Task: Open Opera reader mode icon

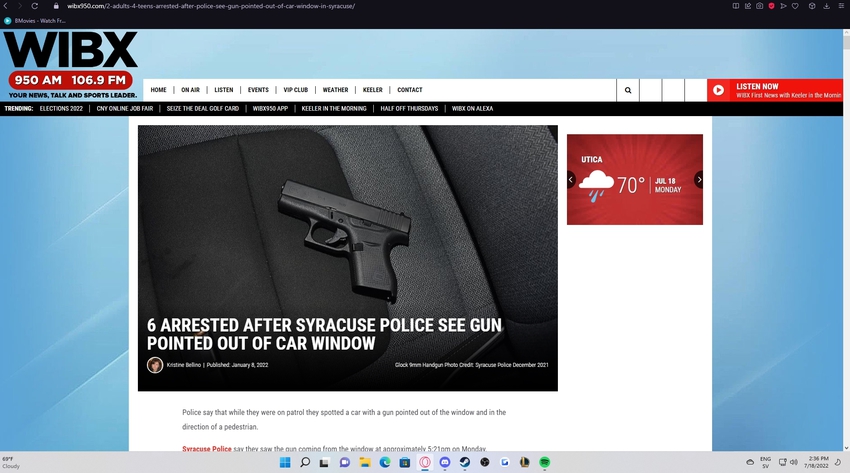Action: click(736, 6)
